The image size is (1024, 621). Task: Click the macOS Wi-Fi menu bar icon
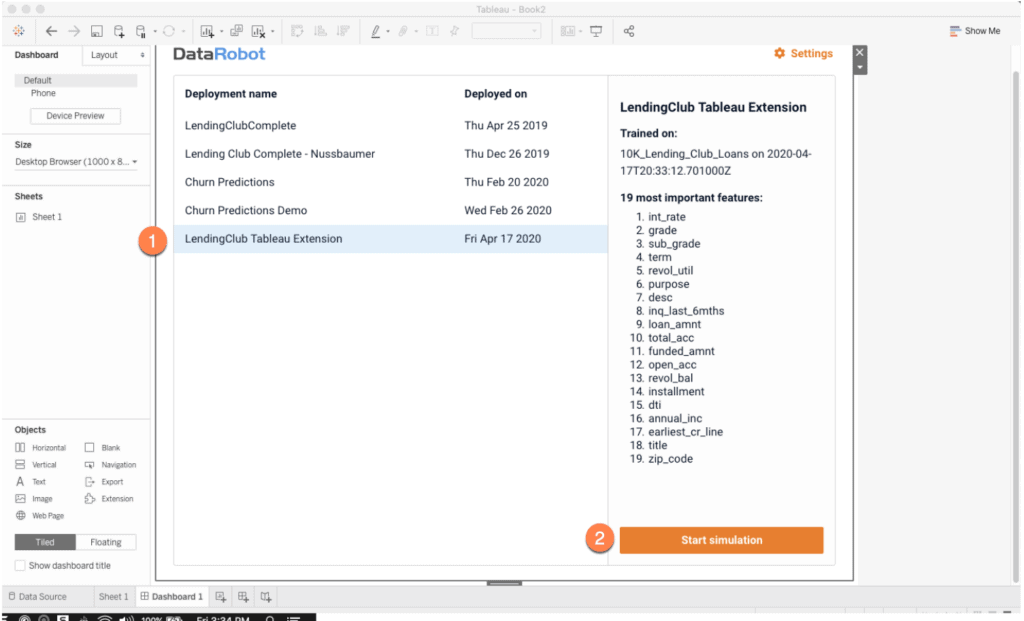point(104,618)
